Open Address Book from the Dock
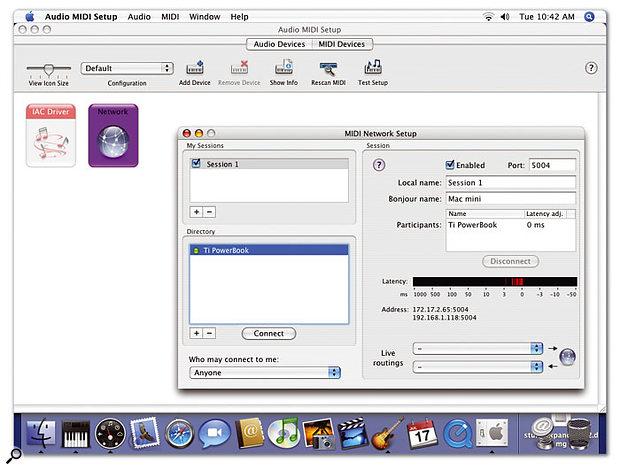620x470 pixels. (249, 434)
